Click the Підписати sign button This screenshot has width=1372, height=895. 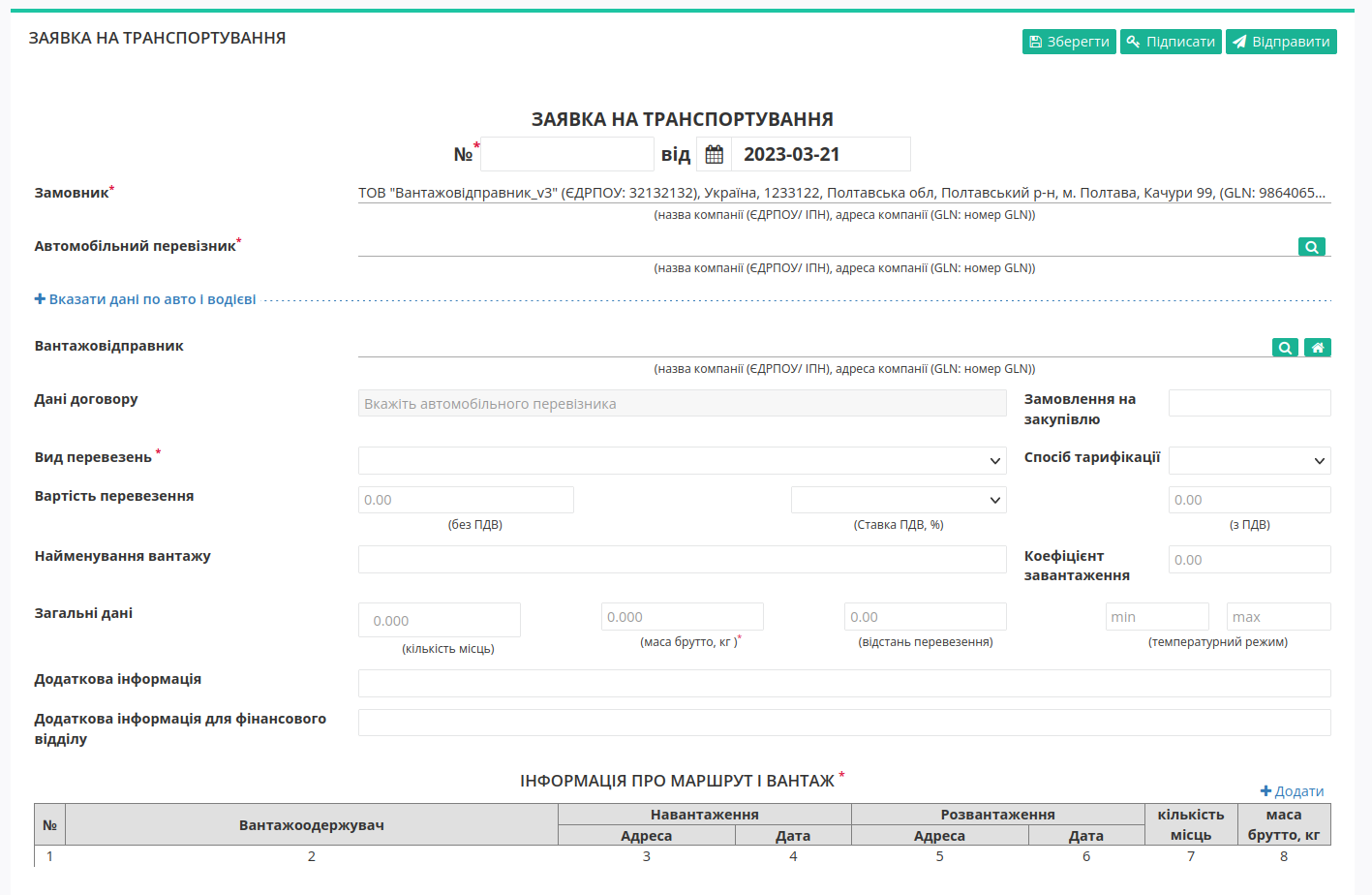1171,42
